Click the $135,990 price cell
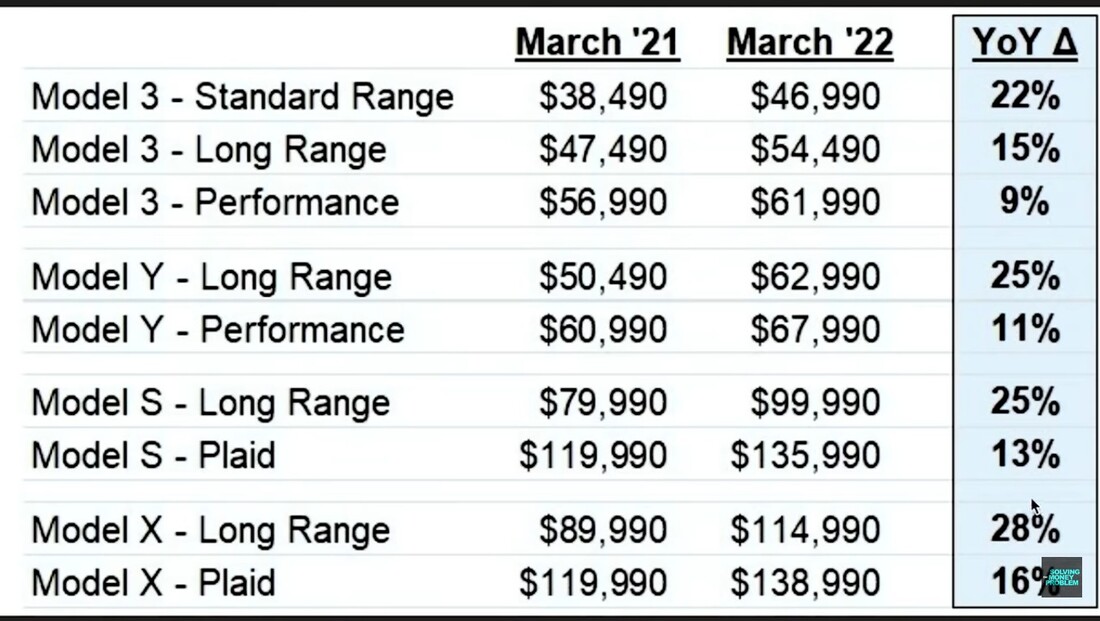1100x621 pixels. click(x=805, y=456)
